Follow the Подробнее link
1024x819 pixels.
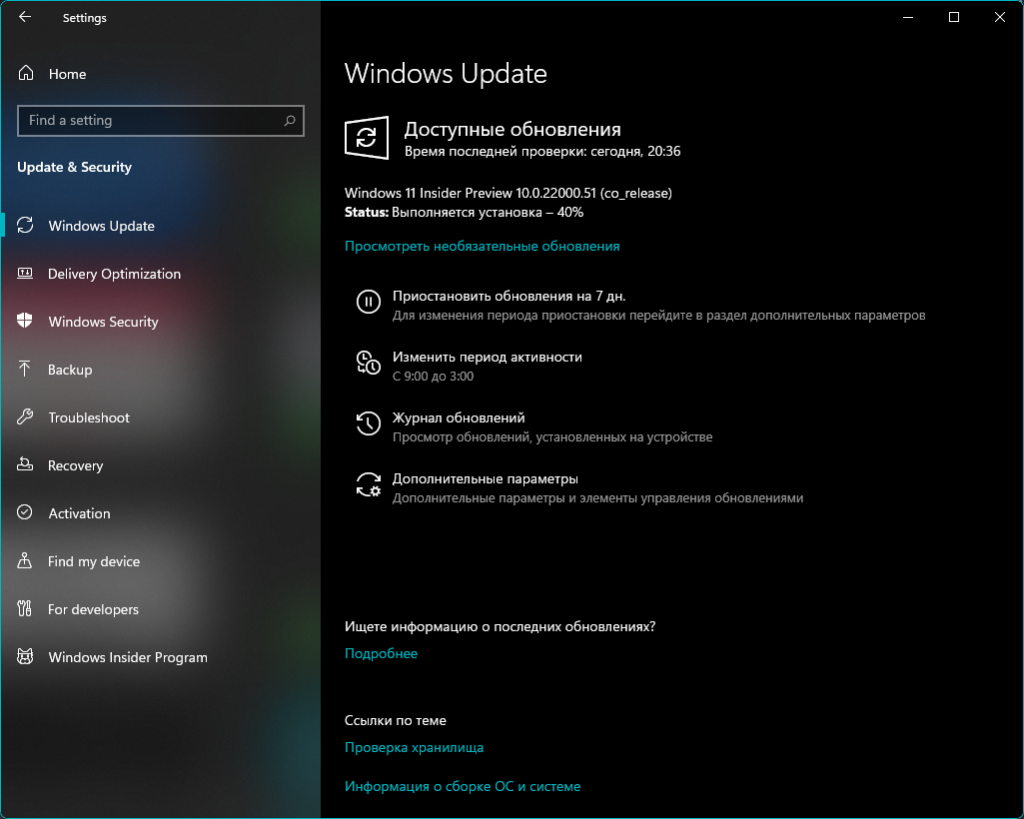click(381, 653)
